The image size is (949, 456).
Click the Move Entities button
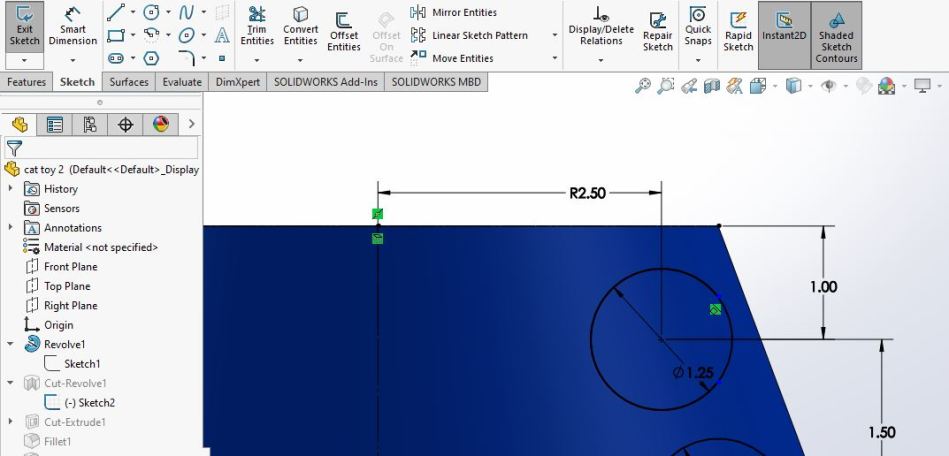(461, 58)
